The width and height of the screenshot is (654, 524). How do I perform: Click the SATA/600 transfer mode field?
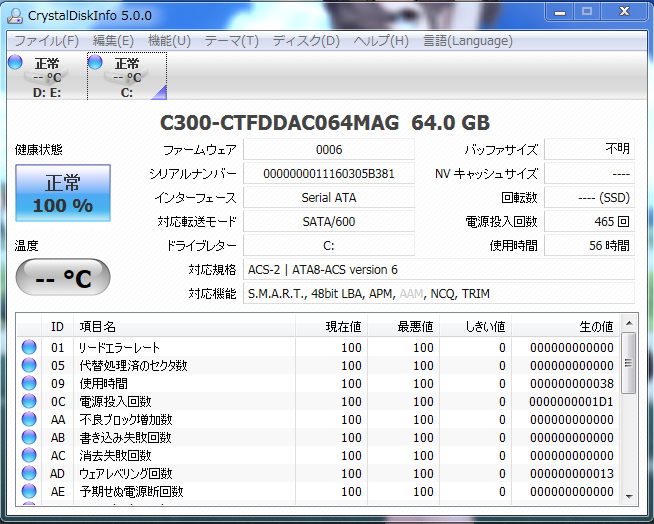329,222
